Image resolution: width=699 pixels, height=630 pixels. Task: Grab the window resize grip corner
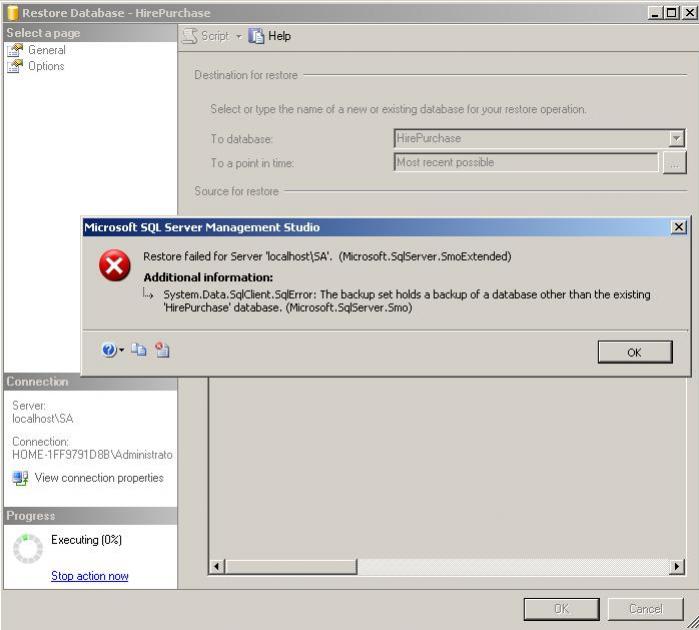693,624
